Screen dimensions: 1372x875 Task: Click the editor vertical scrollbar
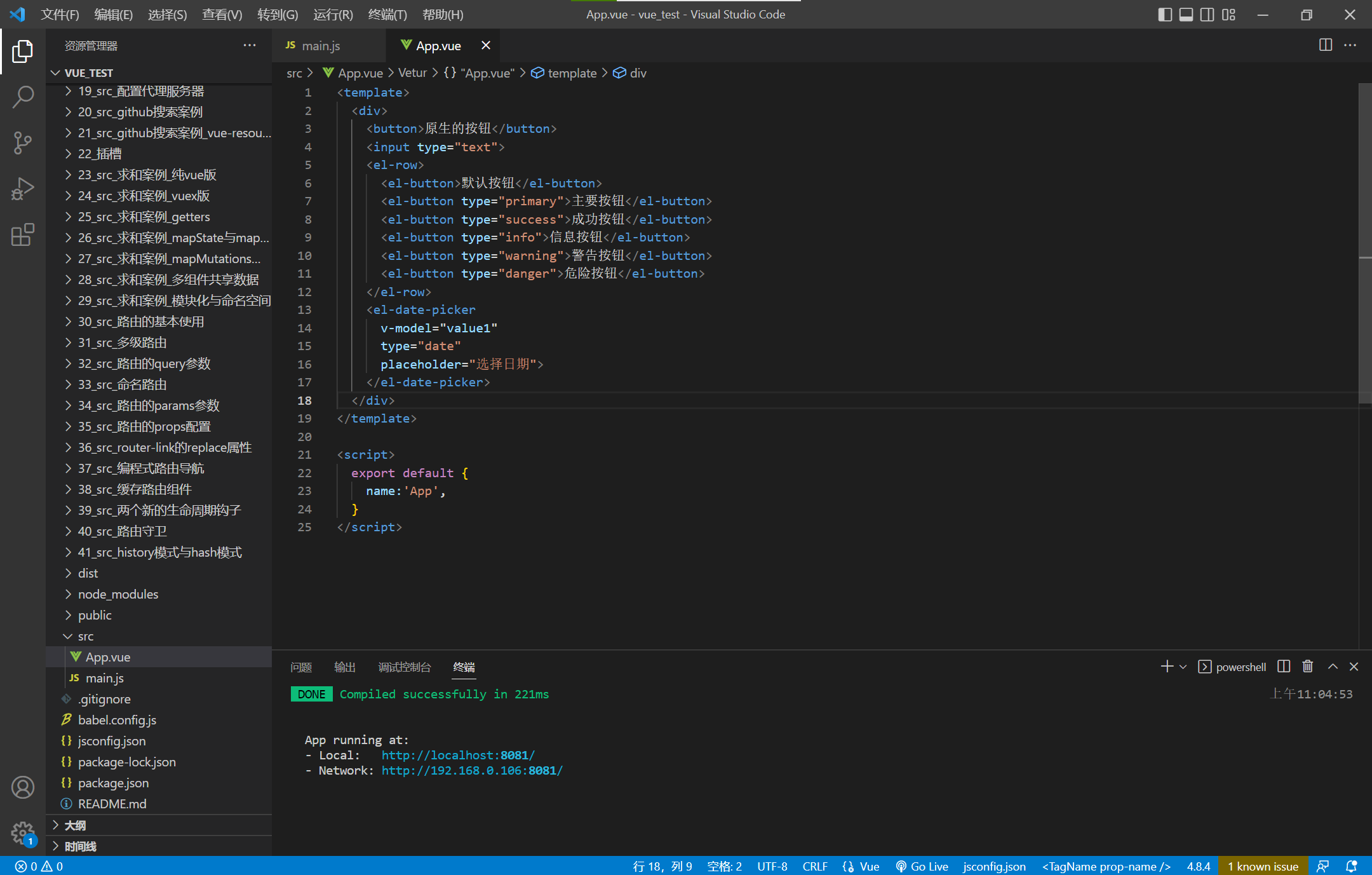(1365, 243)
